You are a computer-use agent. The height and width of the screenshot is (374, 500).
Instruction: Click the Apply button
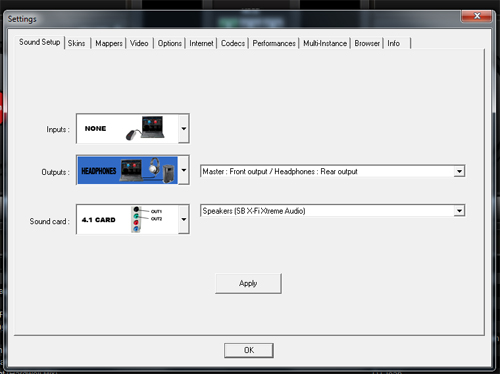click(248, 284)
